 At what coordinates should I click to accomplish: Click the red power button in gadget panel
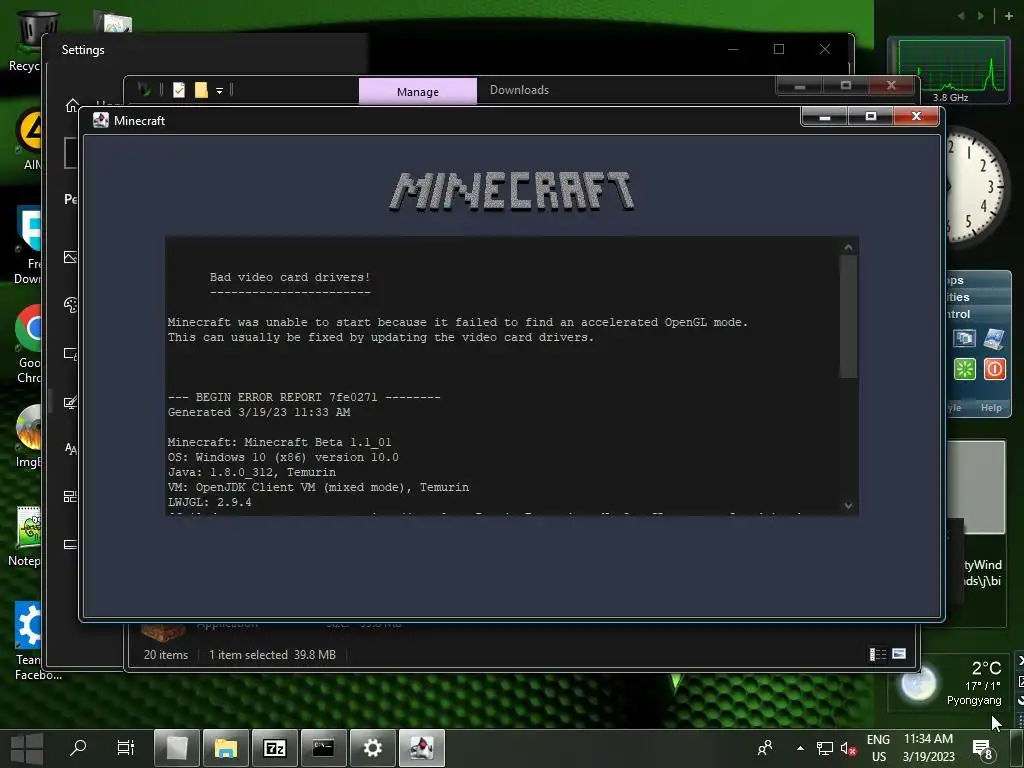coord(995,369)
